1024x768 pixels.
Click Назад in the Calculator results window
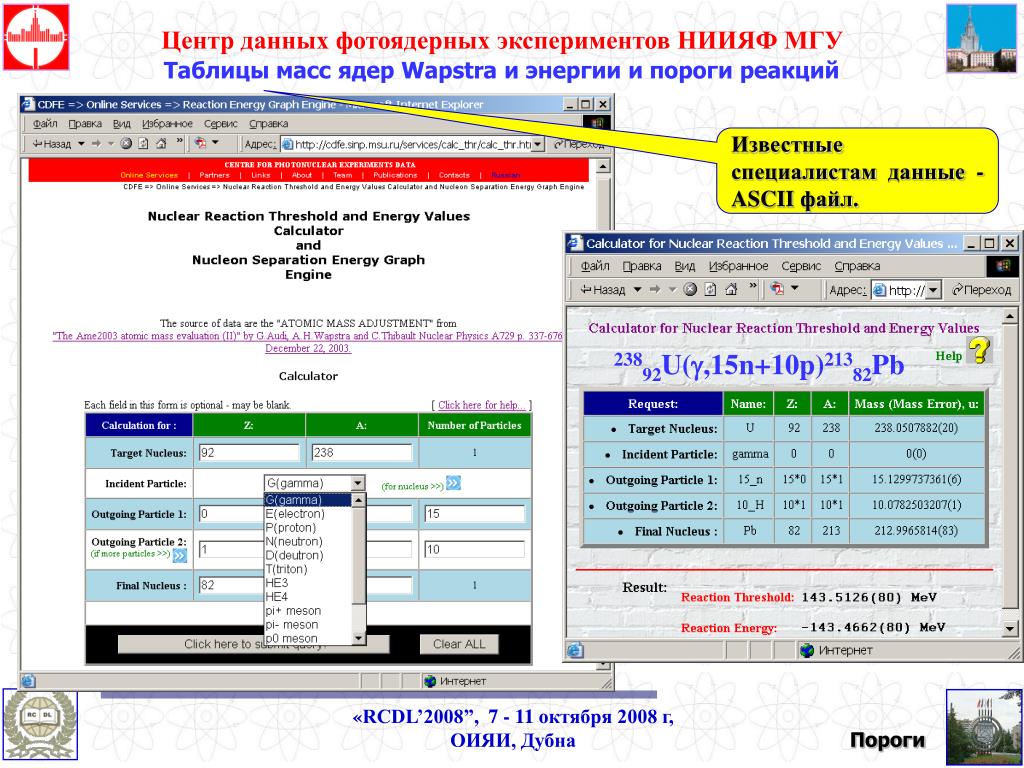tap(602, 289)
